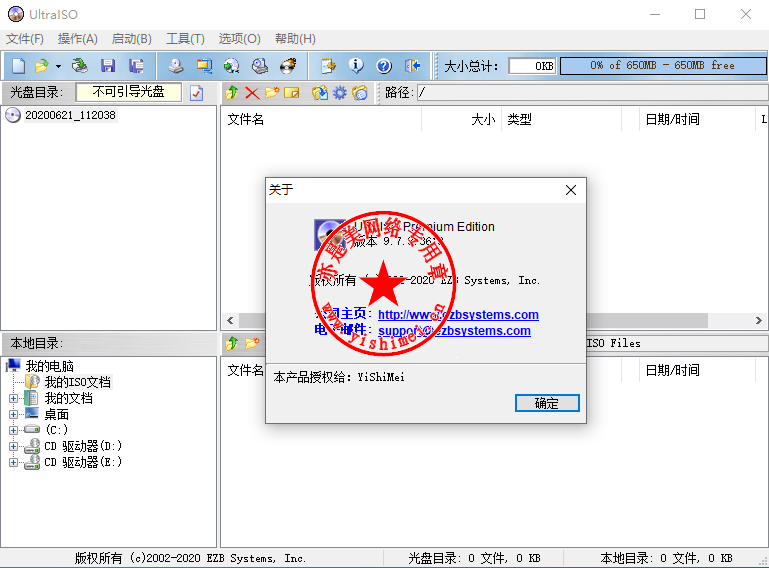Click the blue Help question mark icon
The image size is (769, 568).
click(x=384, y=66)
